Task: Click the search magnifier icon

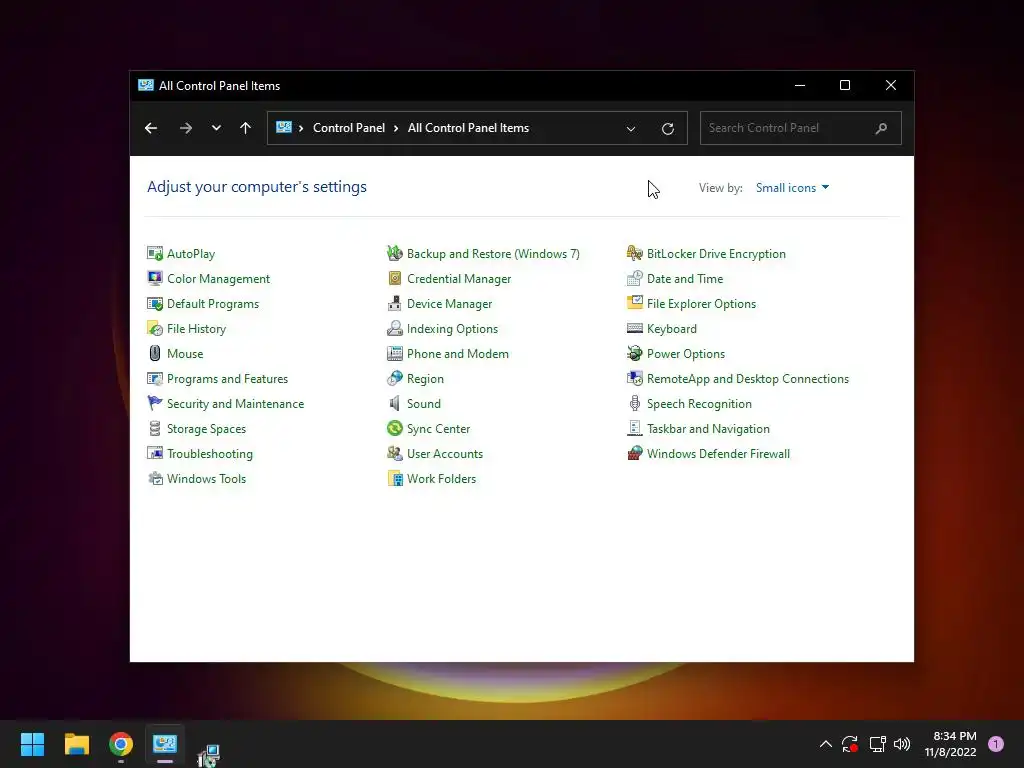Action: [881, 128]
